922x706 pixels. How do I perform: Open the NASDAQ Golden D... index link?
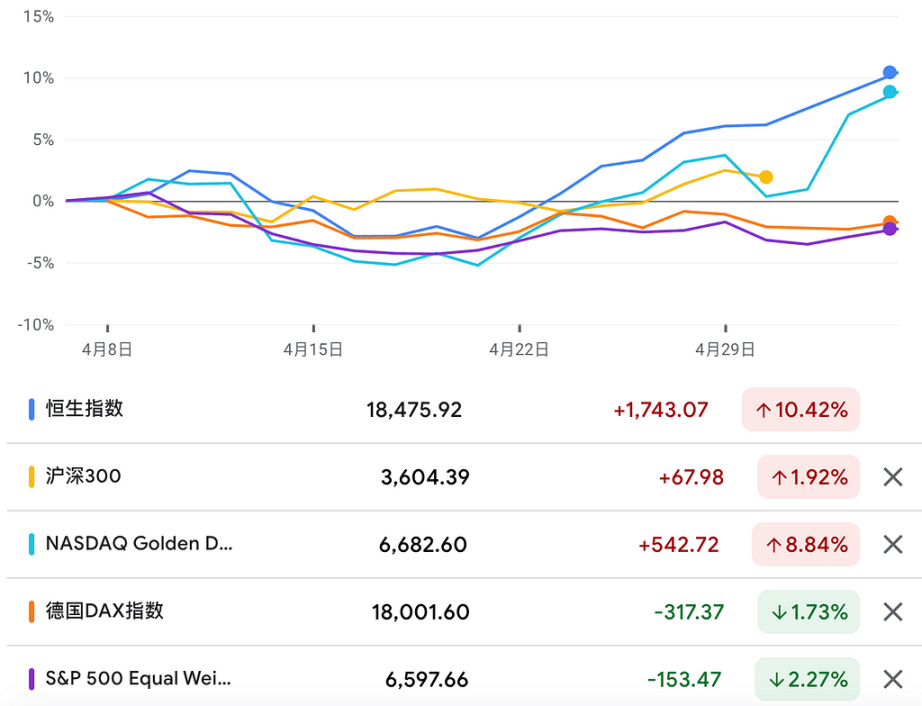[139, 544]
